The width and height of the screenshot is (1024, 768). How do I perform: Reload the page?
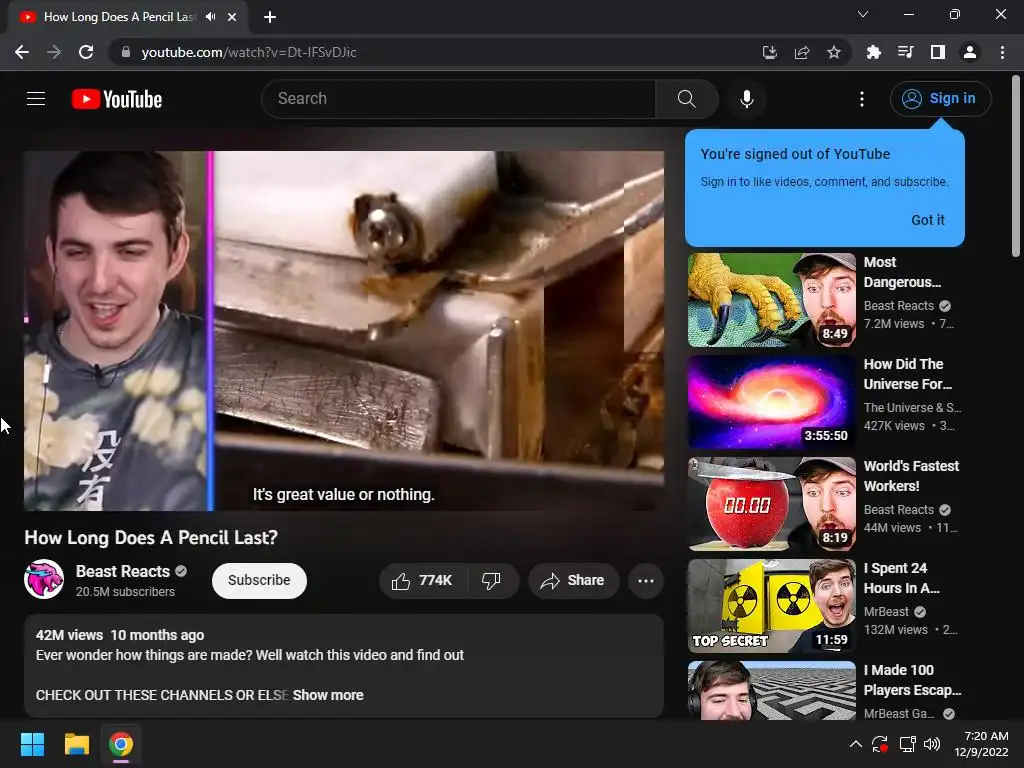(x=86, y=52)
